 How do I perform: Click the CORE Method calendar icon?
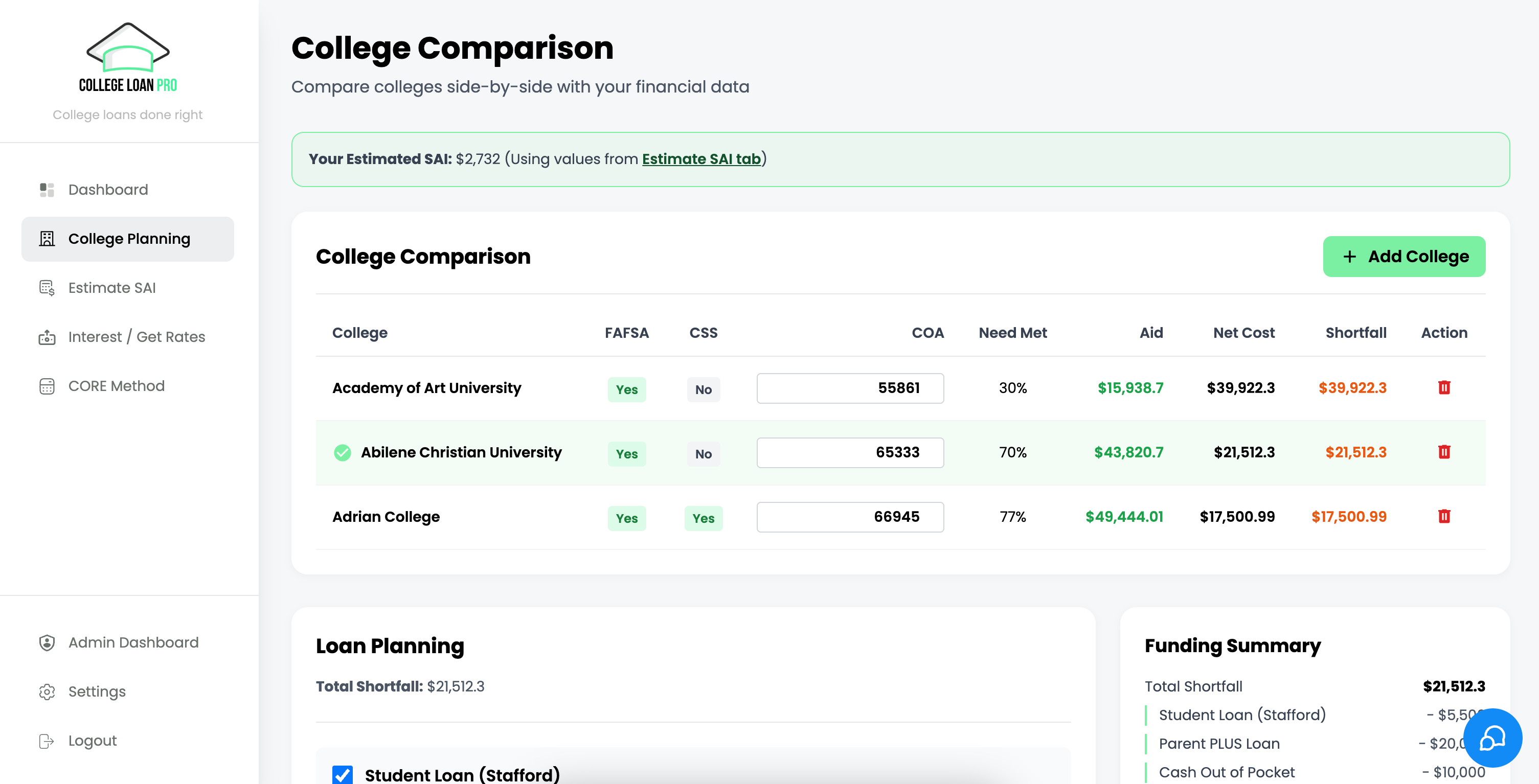click(47, 386)
